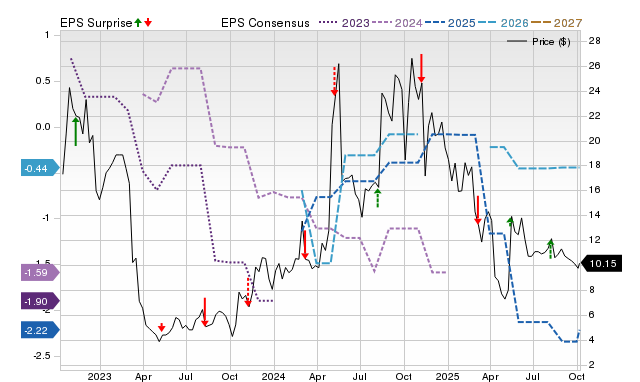The width and height of the screenshot is (640, 382).
Task: Click the -2.5 EPS axis label
Action: [42, 356]
